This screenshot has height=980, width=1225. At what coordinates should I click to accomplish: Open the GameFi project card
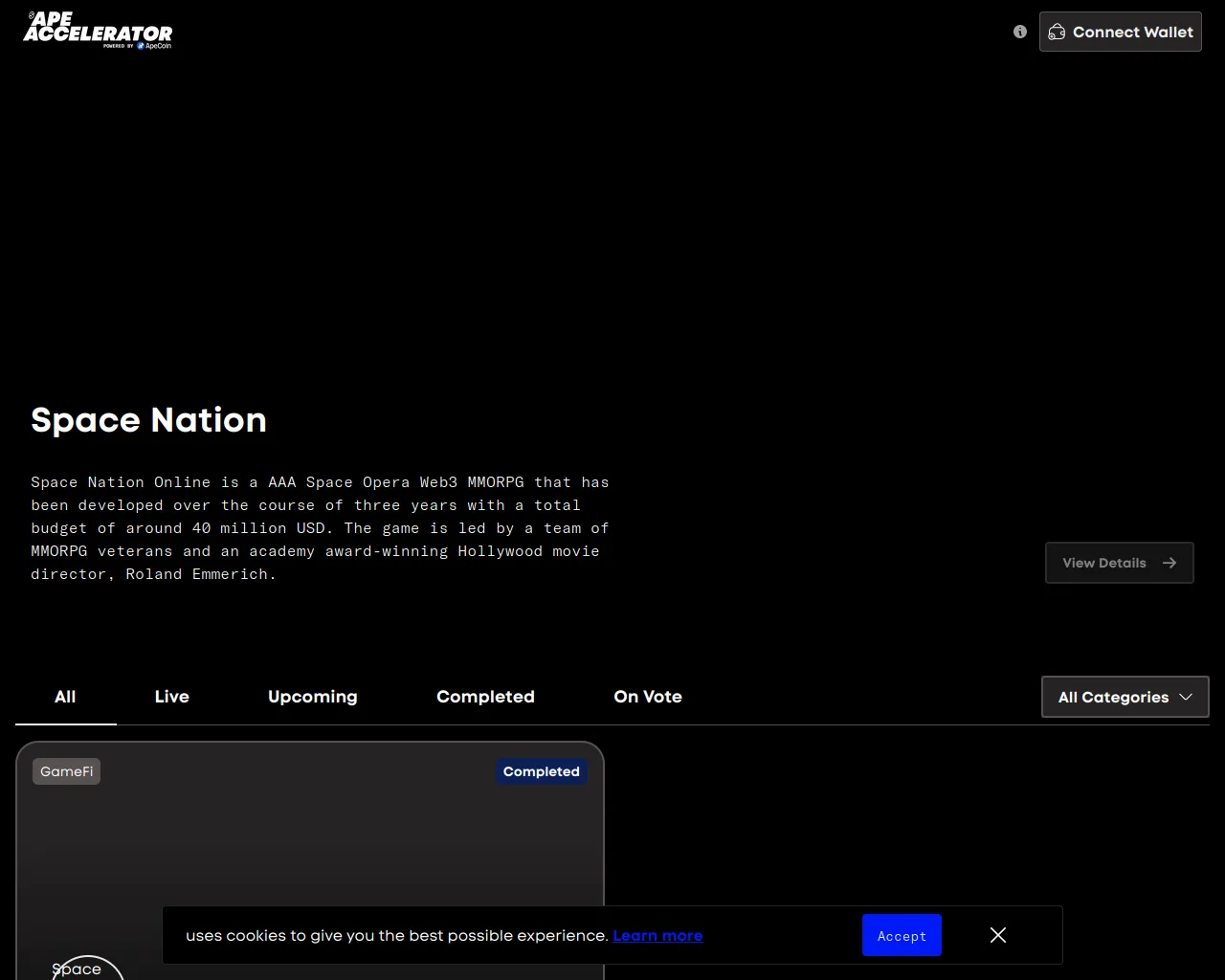pos(309,842)
